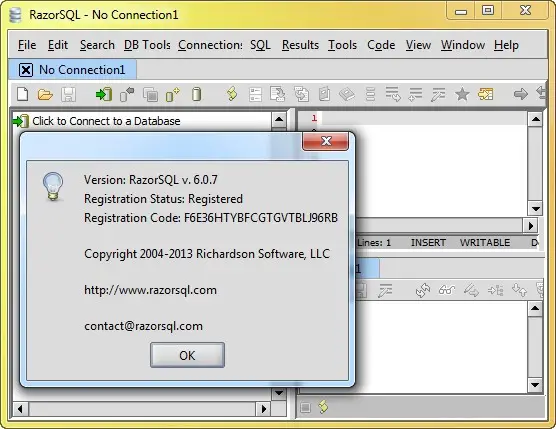The height and width of the screenshot is (429, 556).
Task: Click the three stacked bars toolbar icon
Action: 370,94
